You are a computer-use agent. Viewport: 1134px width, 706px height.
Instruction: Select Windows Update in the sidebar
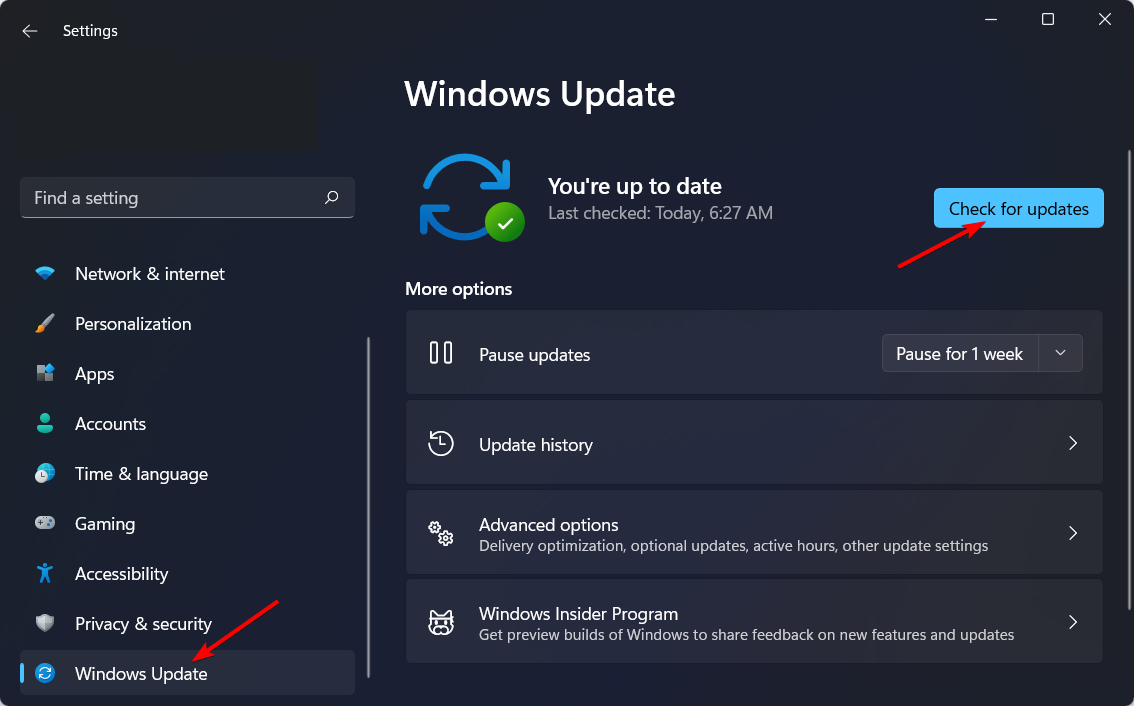(140, 673)
